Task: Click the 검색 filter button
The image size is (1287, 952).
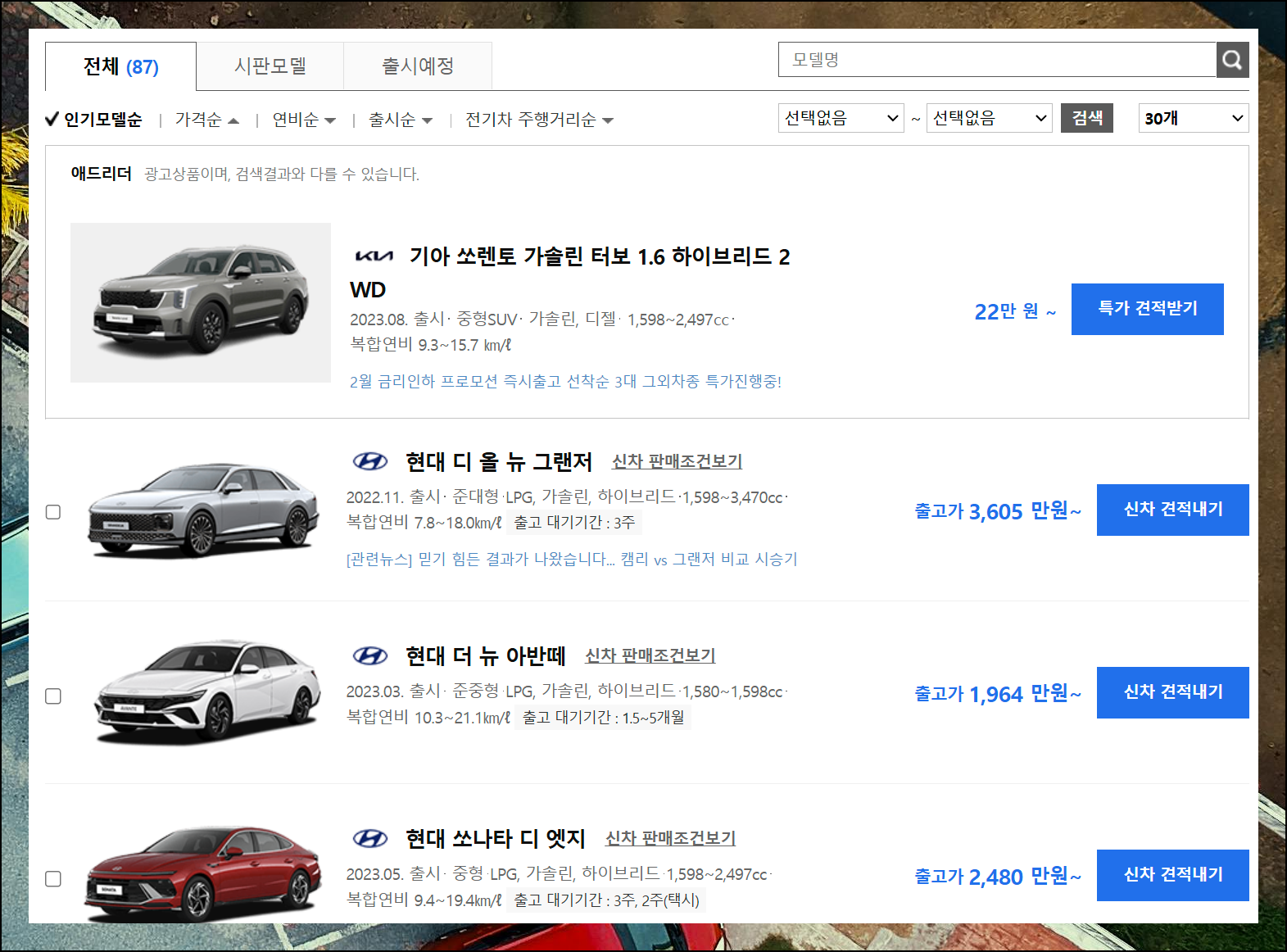Action: pos(1086,118)
